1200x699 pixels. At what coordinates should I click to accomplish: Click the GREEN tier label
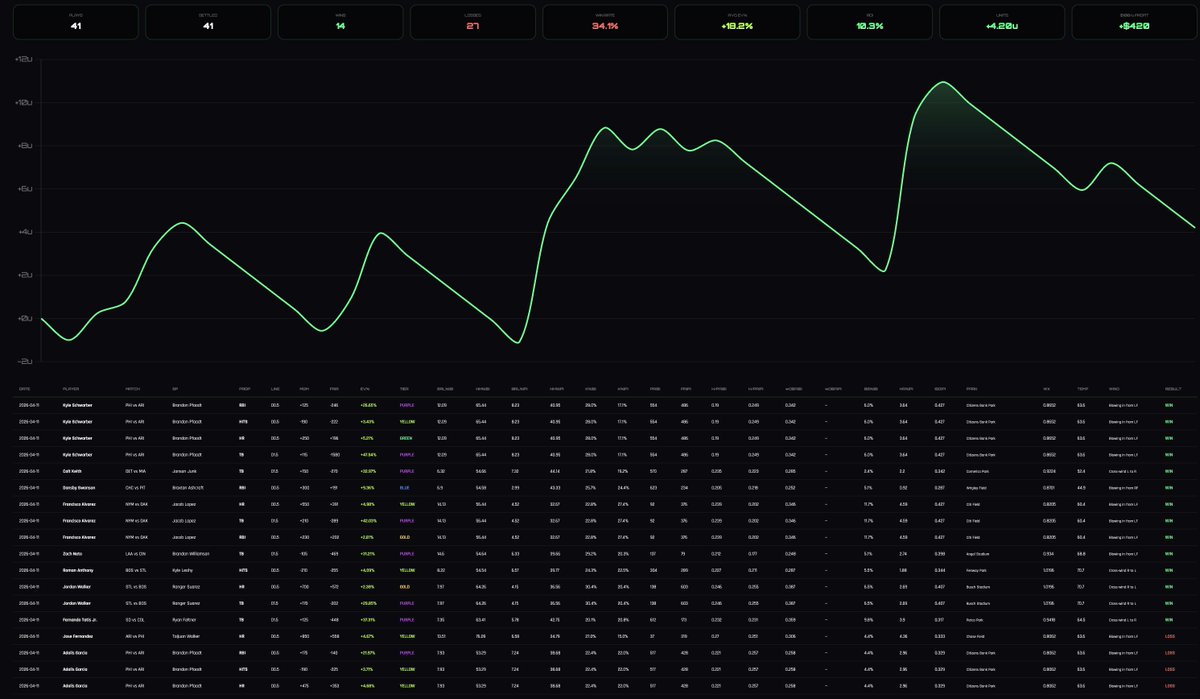tap(404, 438)
